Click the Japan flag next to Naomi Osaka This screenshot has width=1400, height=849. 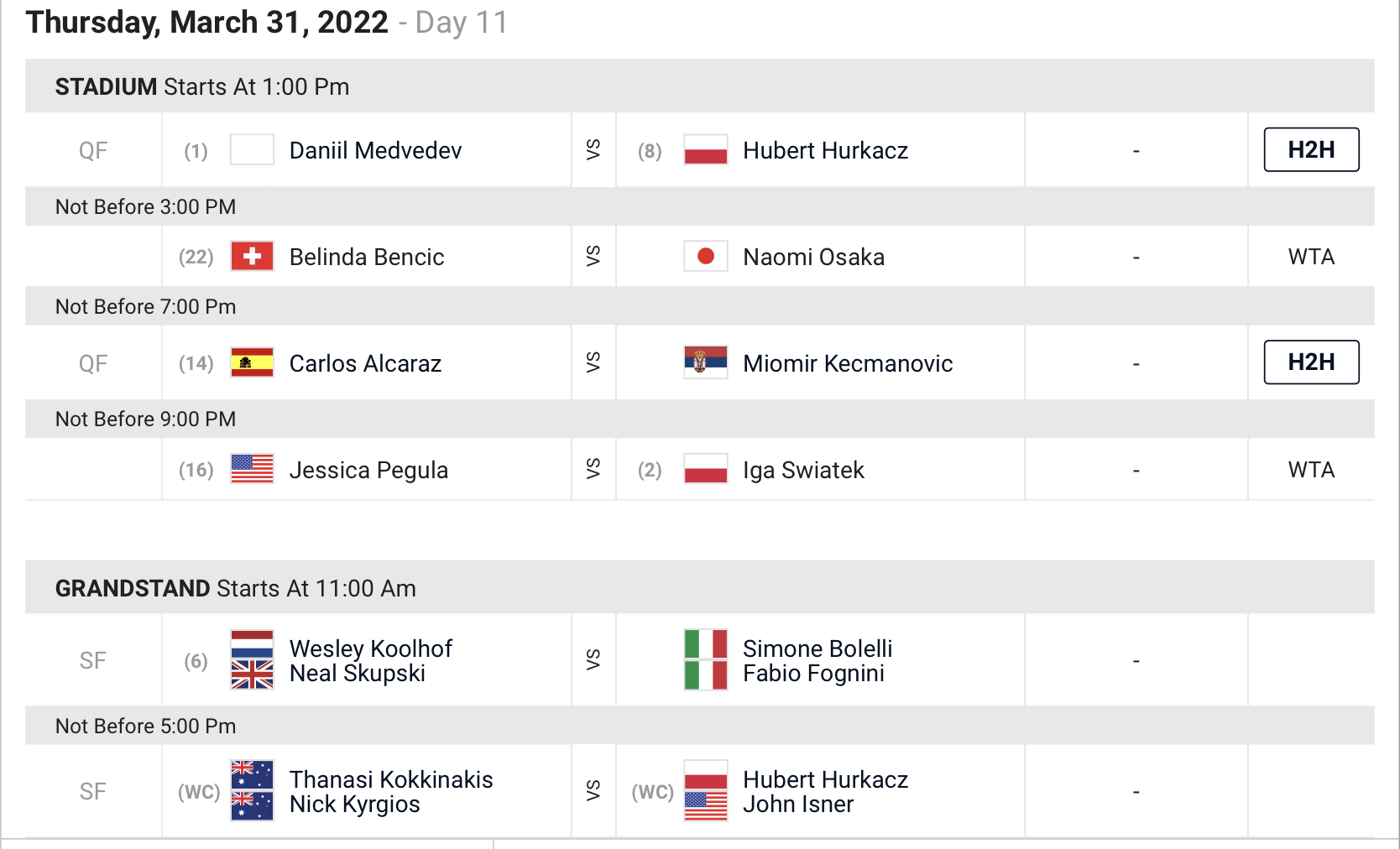(x=705, y=256)
